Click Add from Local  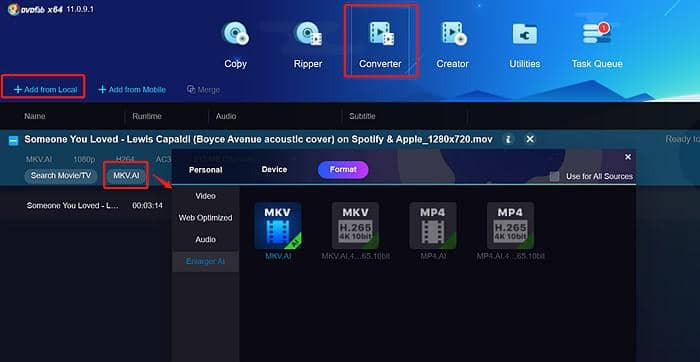pyautogui.click(x=46, y=90)
